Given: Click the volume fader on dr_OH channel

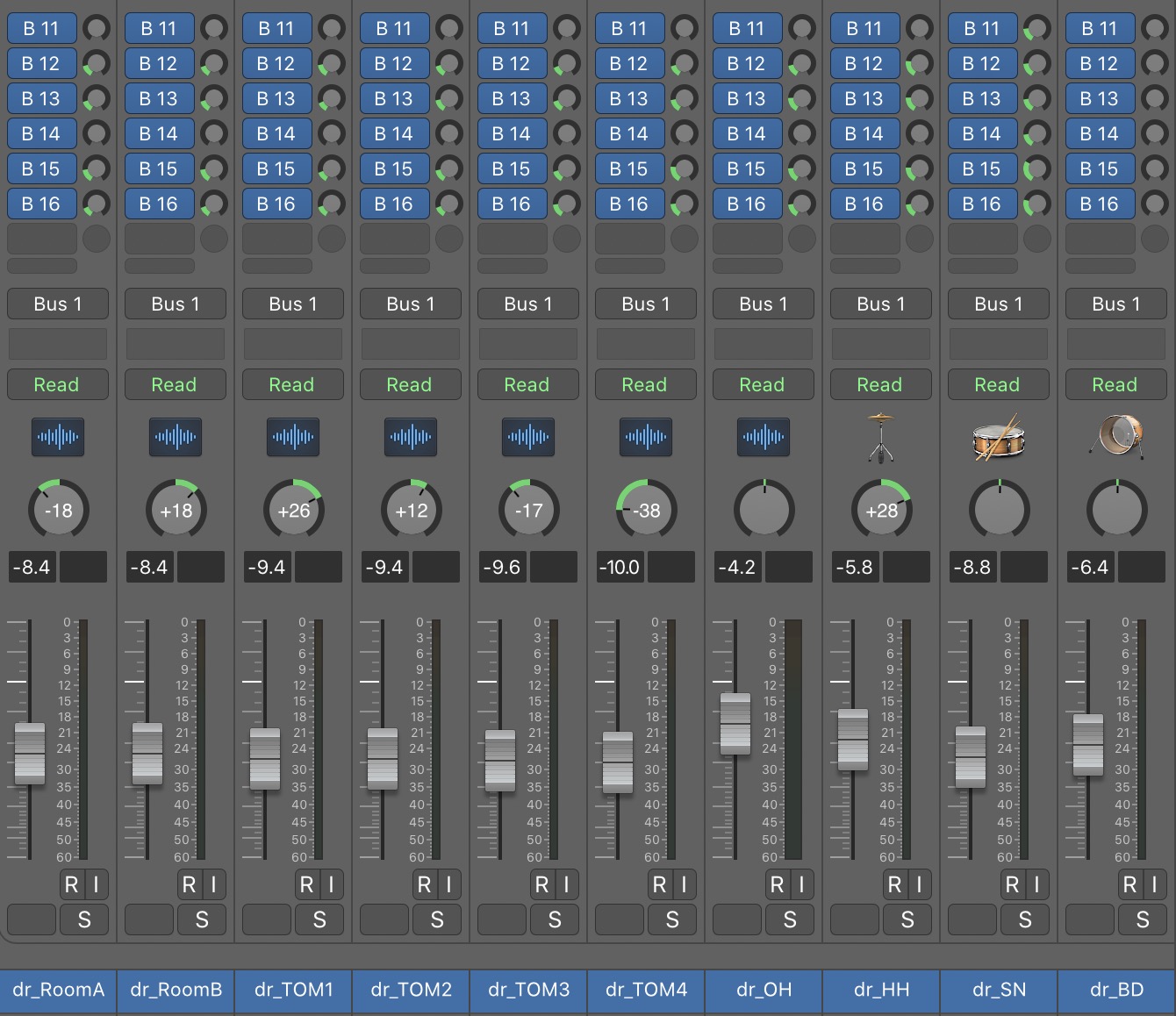Looking at the screenshot, I should click(735, 724).
